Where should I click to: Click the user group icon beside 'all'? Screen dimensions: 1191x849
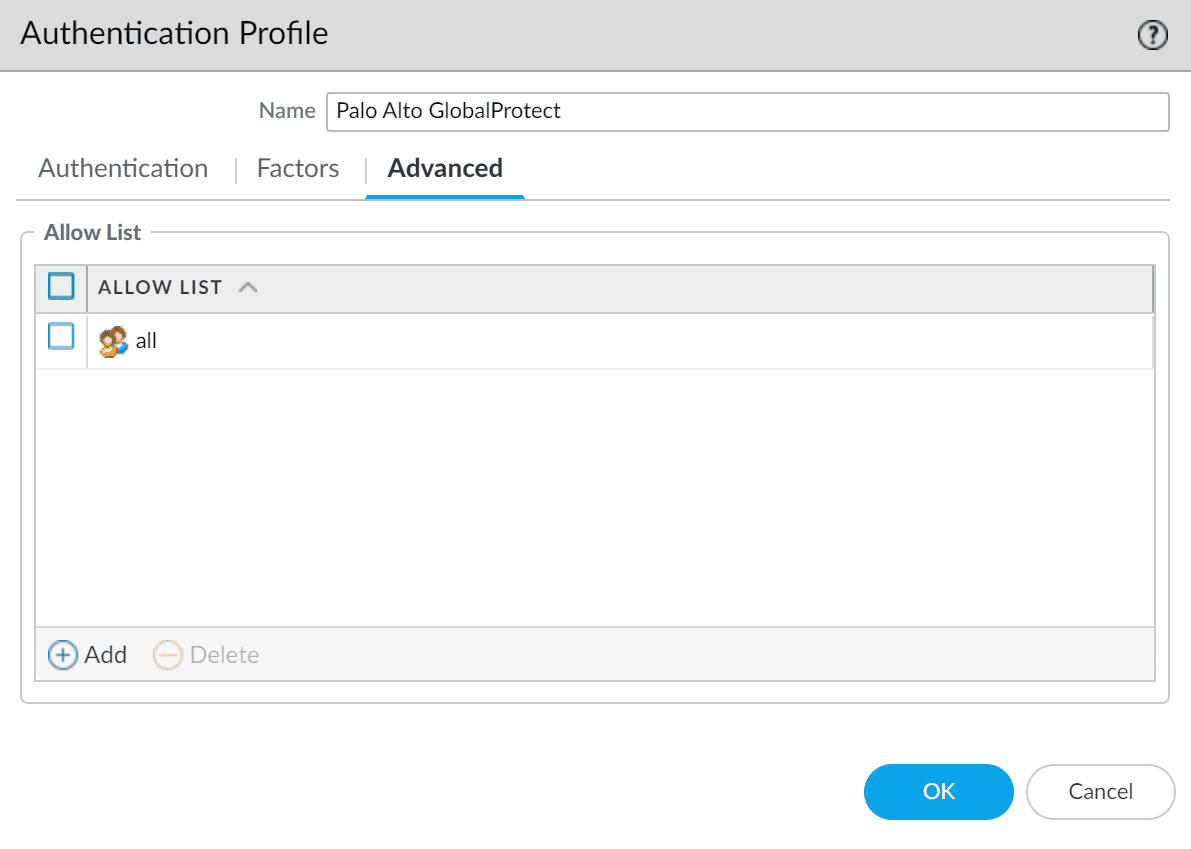coord(113,341)
